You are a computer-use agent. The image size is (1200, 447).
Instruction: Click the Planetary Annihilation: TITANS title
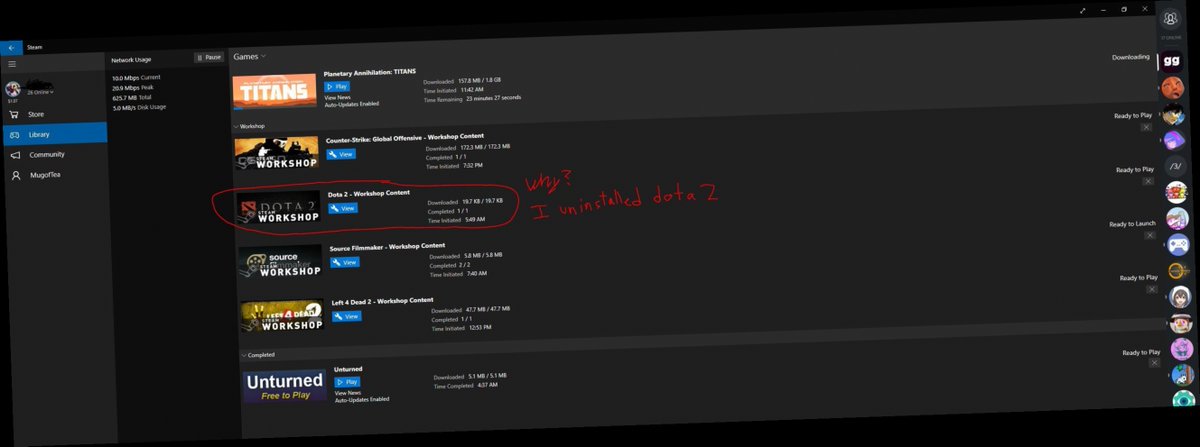369,75
